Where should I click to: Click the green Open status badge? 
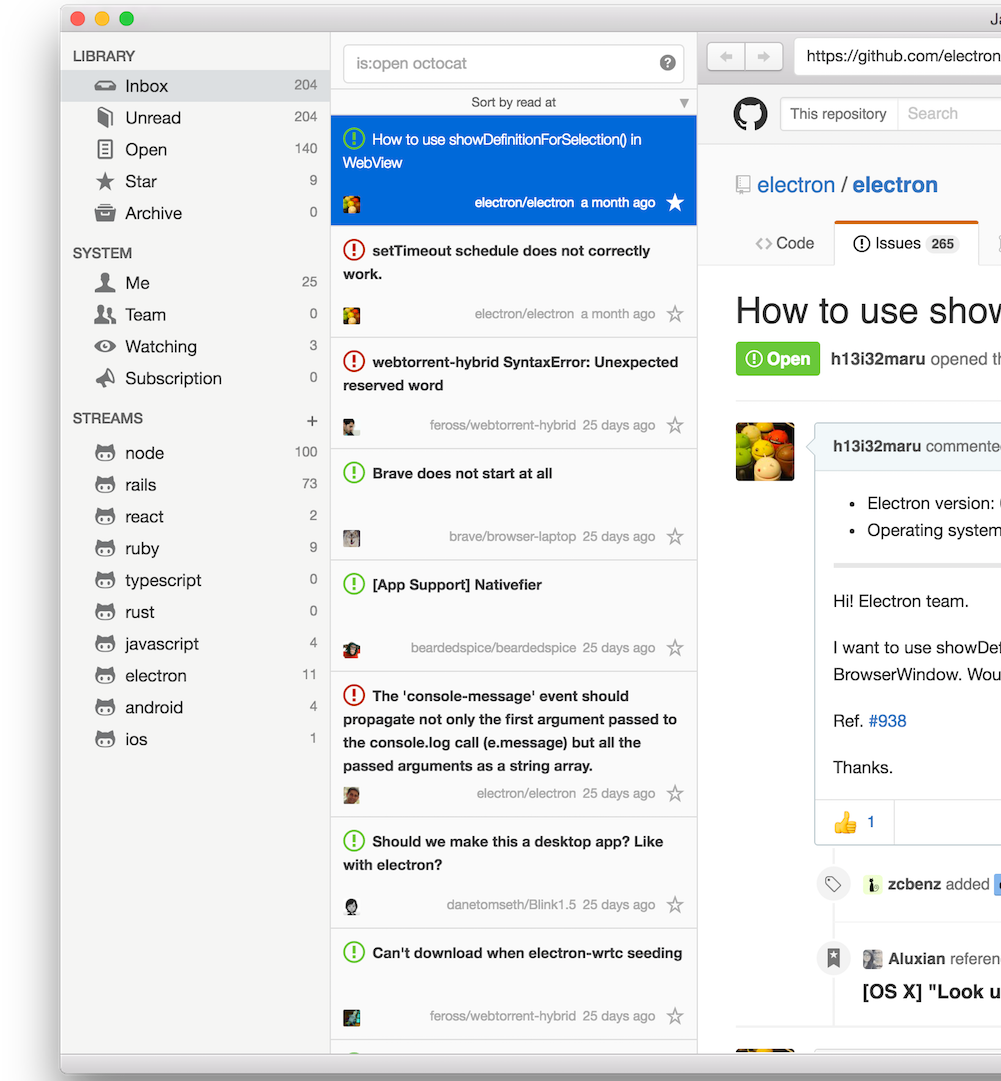(778, 358)
